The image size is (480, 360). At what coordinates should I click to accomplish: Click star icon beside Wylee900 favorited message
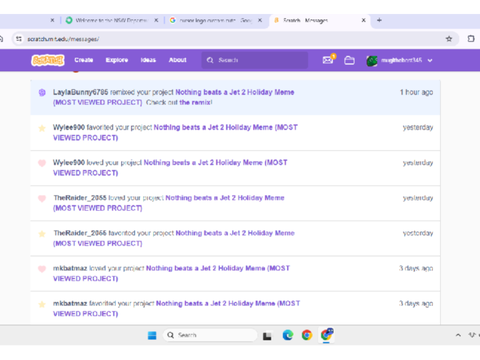tap(42, 128)
